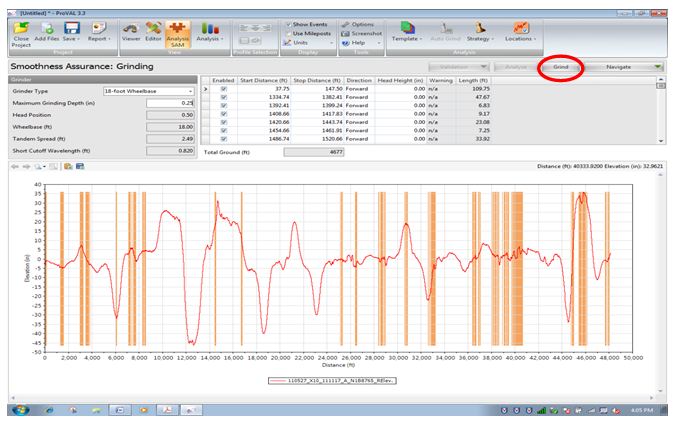Viewport: 673px width, 422px height.
Task: Uncheck Enabled for row starting 1420.66
Action: [224, 122]
